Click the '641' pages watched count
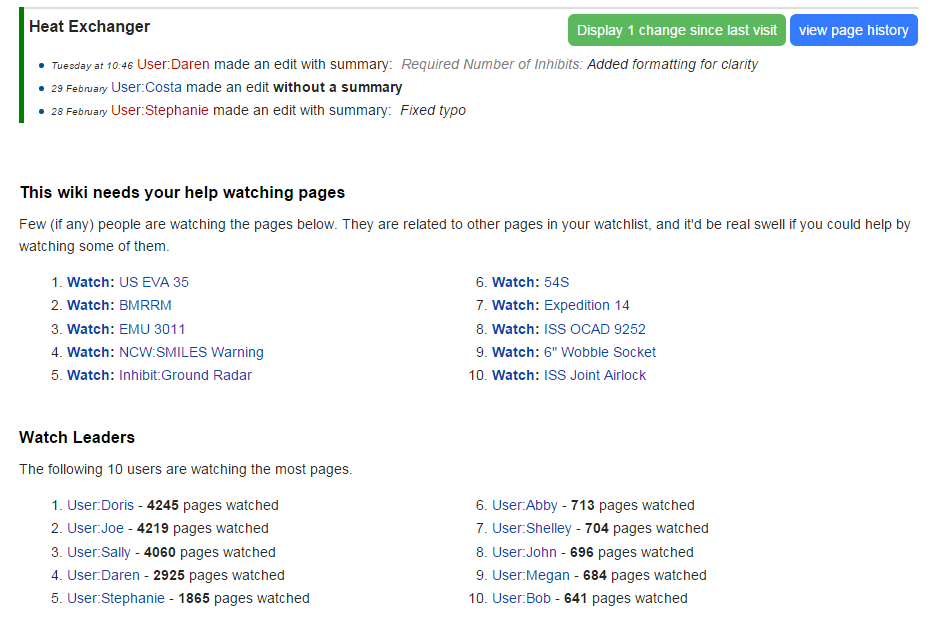940x618 pixels. click(576, 598)
